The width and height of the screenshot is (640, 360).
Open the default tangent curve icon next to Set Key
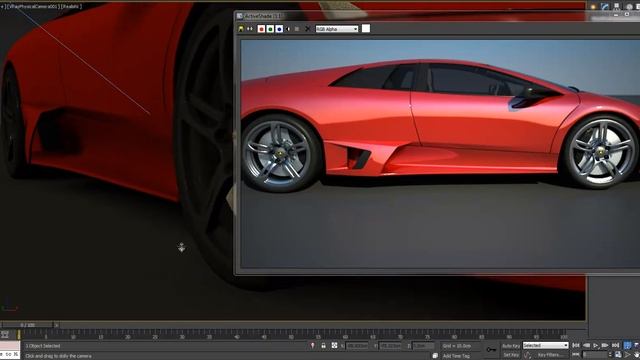pyautogui.click(x=527, y=355)
